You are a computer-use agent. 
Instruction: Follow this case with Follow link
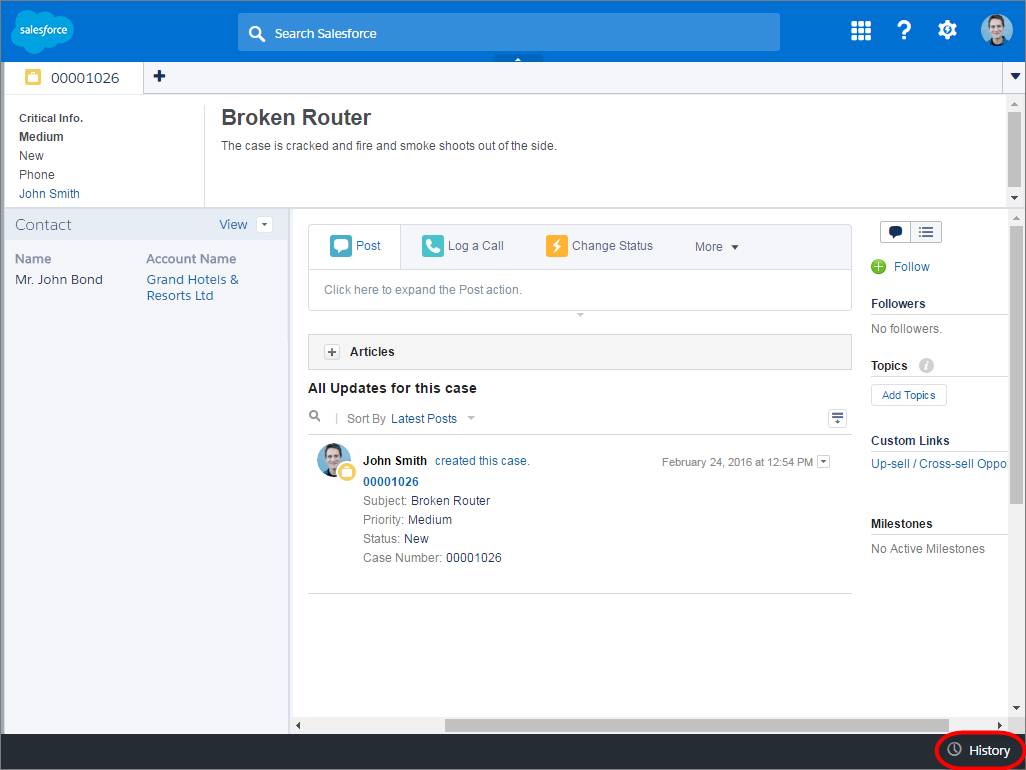click(911, 267)
